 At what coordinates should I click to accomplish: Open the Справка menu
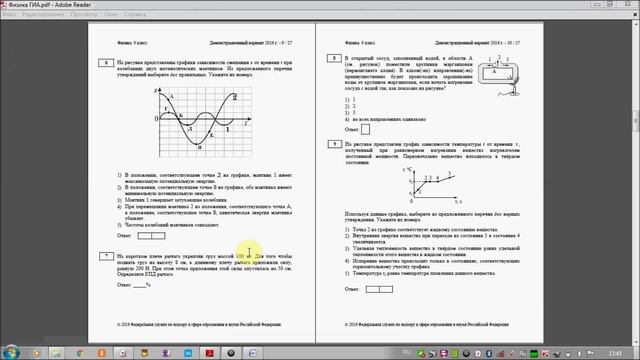tap(135, 14)
